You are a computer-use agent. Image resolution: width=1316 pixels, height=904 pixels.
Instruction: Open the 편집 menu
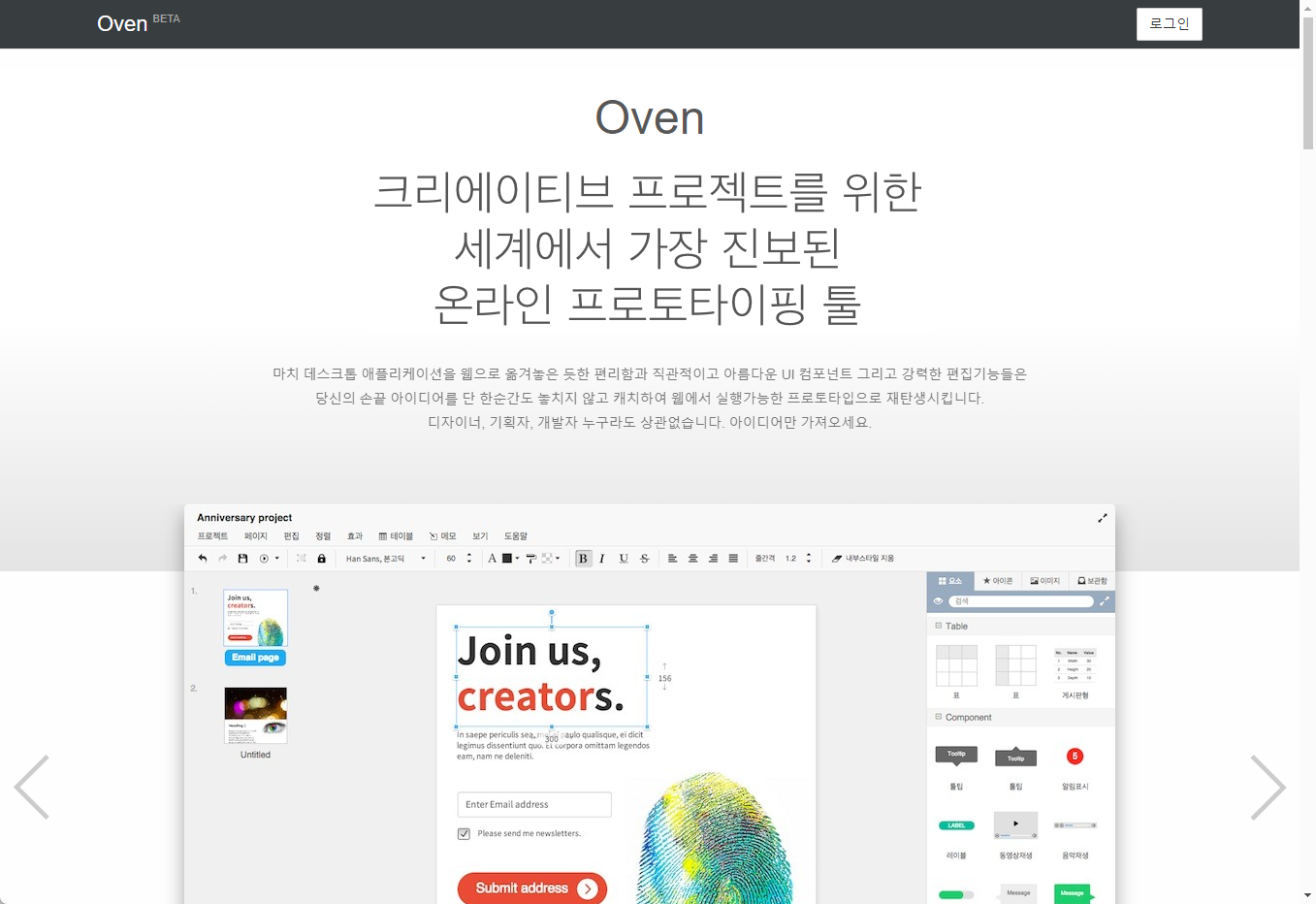click(291, 536)
